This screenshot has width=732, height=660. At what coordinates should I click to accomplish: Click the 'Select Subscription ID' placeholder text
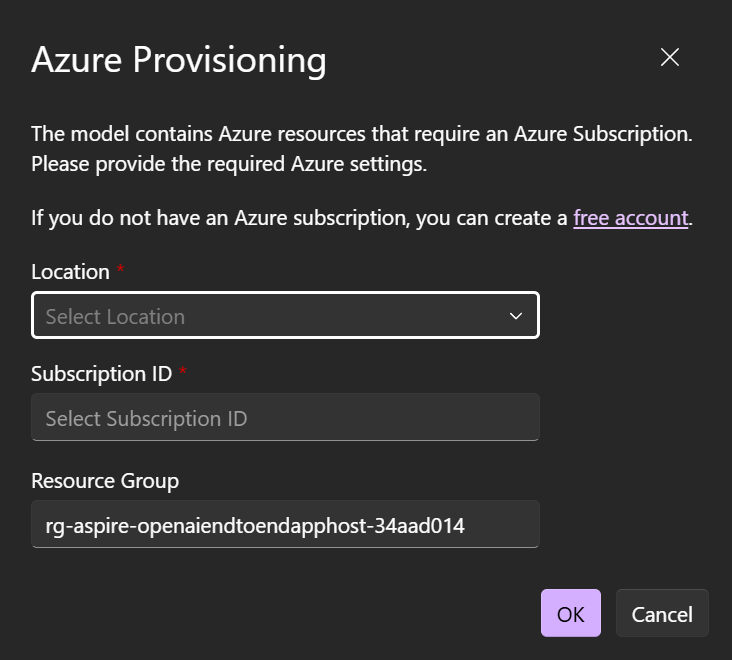point(147,419)
